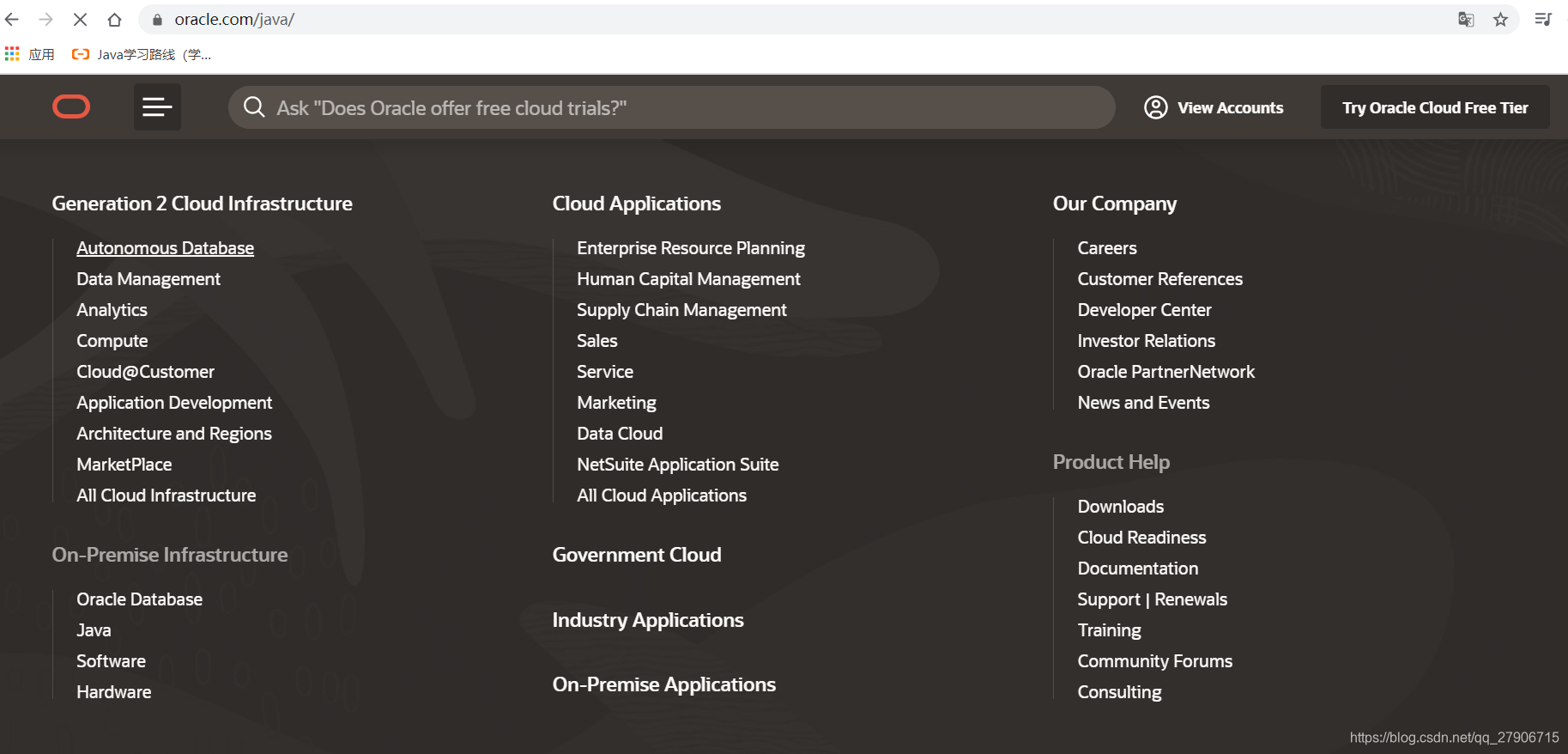Screen dimensions: 1568x754
Task: Open Community Forums link
Action: coord(1155,661)
